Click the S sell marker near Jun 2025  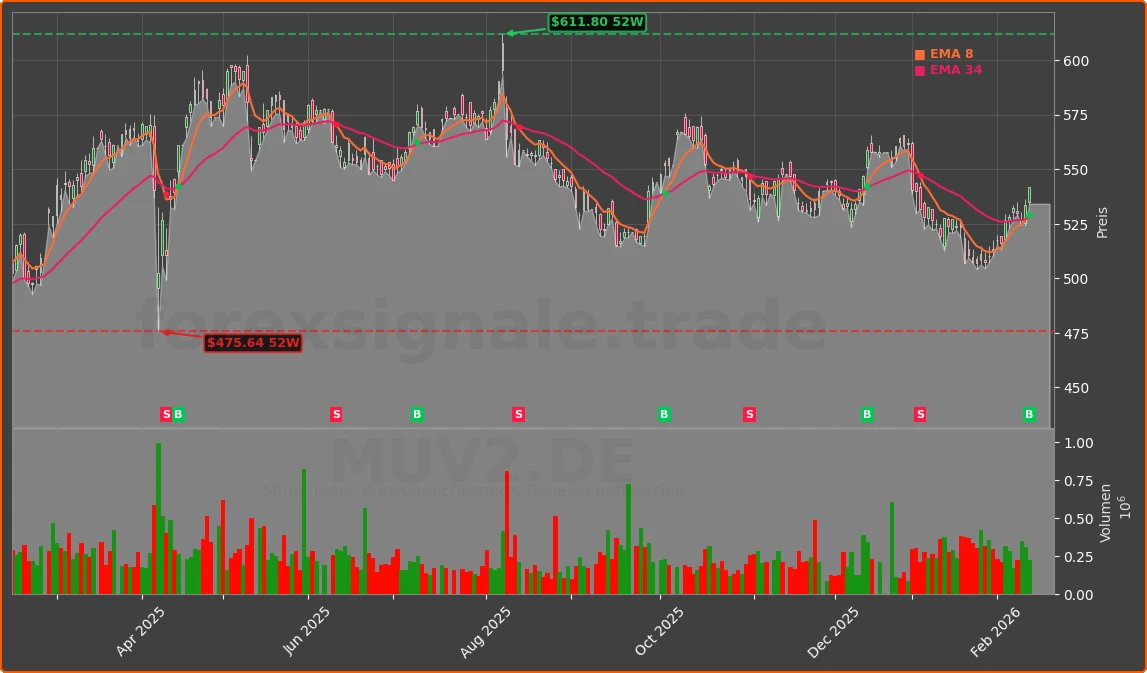pos(337,414)
